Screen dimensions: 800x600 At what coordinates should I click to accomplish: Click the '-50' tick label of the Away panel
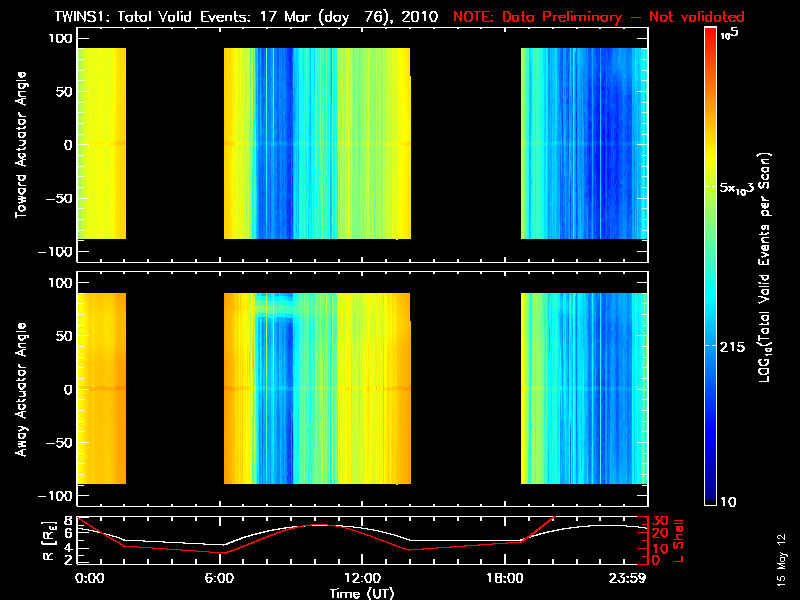(x=59, y=443)
